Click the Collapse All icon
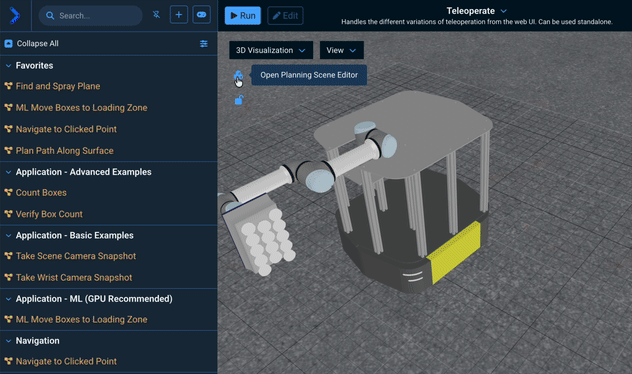 8,44
